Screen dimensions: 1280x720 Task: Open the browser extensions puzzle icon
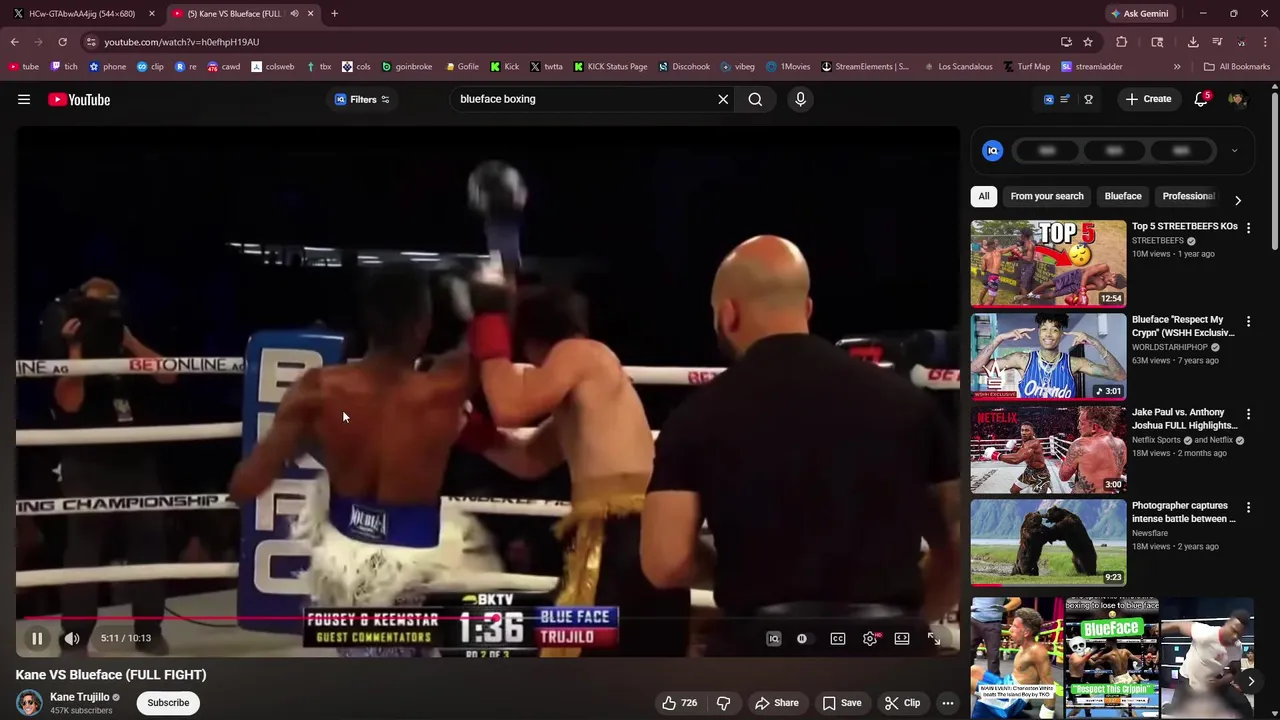pyautogui.click(x=1121, y=42)
